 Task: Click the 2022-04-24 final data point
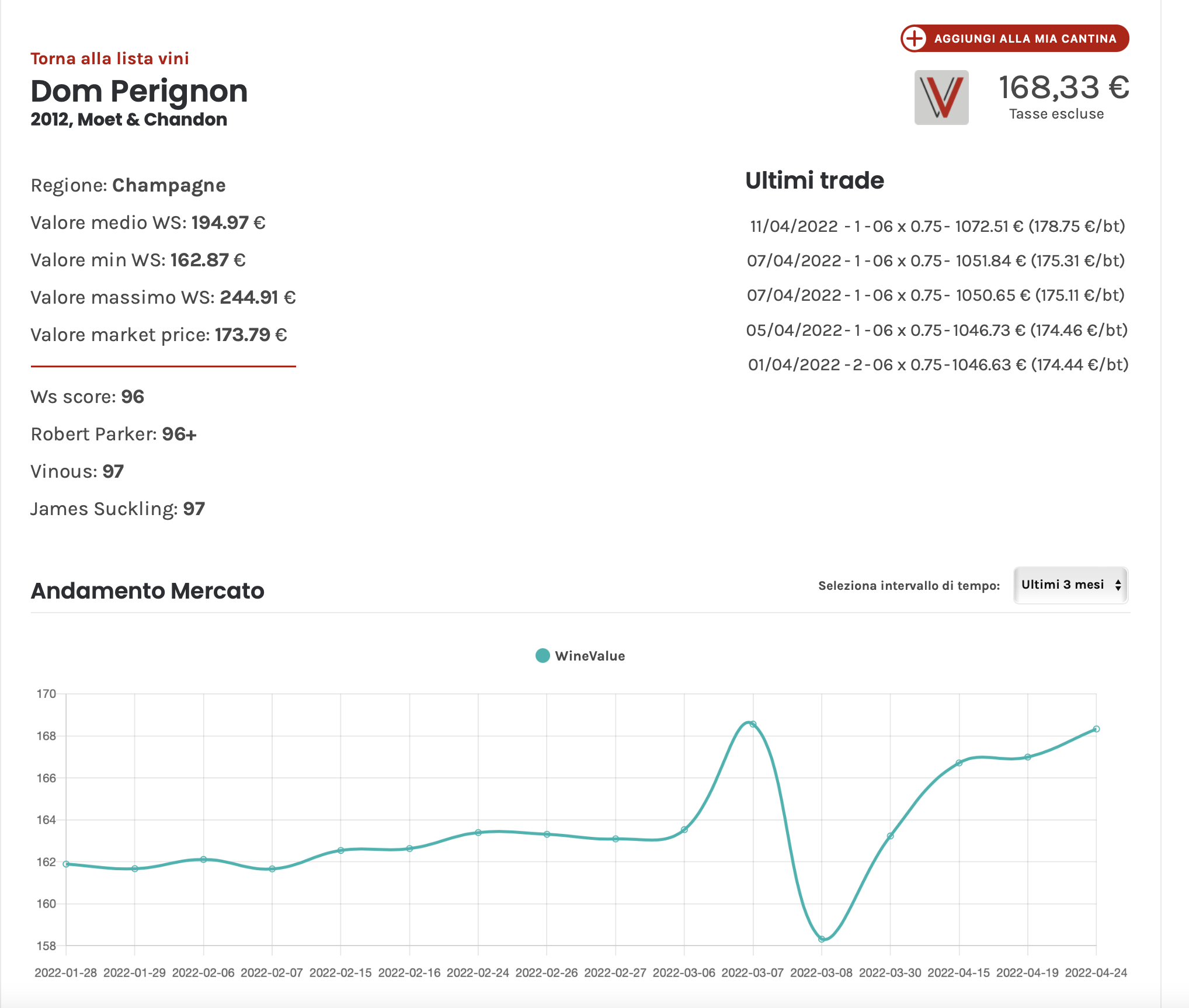pyautogui.click(x=1096, y=729)
